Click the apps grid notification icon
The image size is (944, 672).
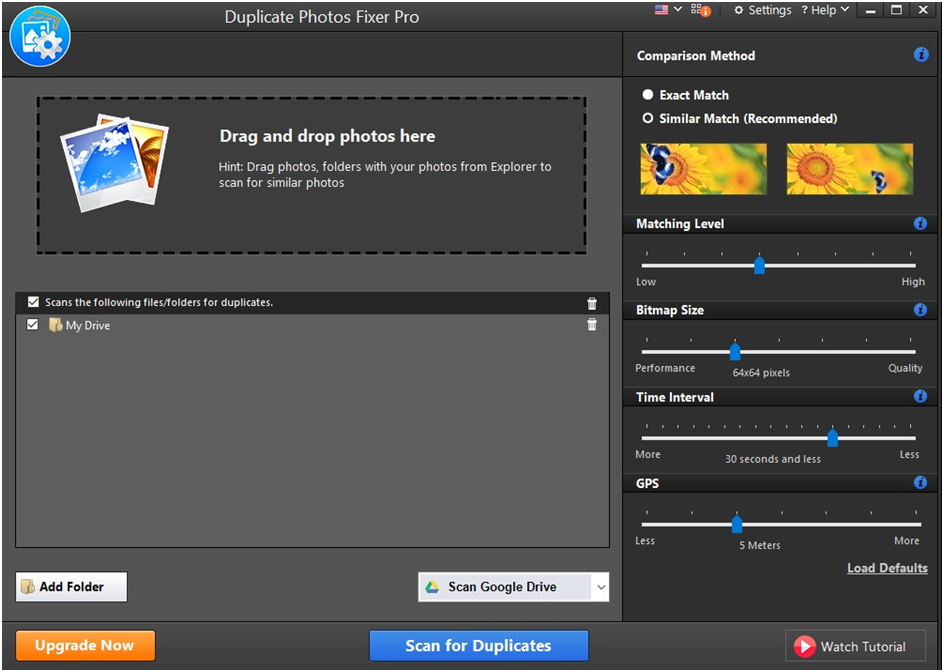tap(700, 10)
